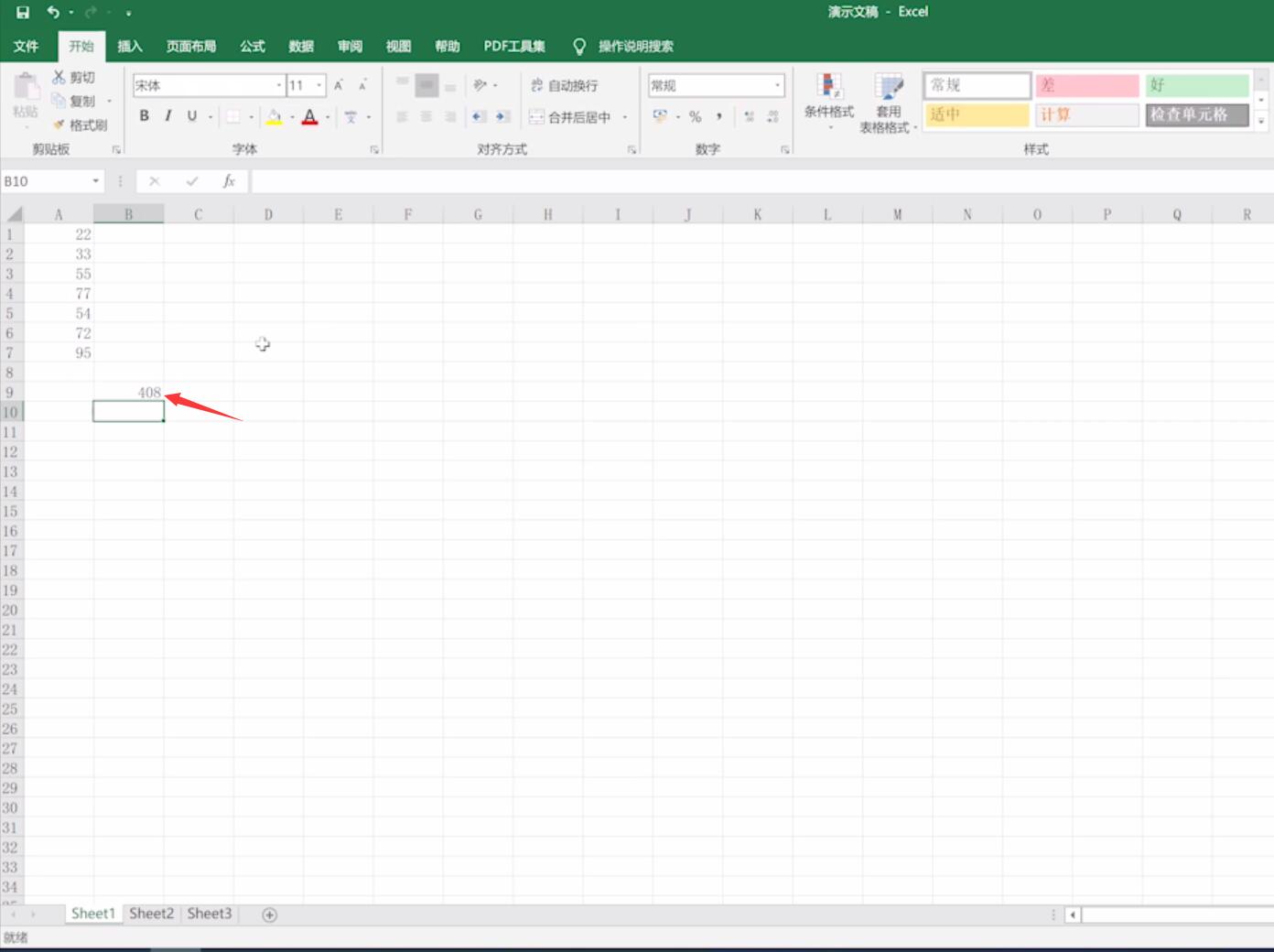
Task: Toggle center horizontal alignment
Action: 426,116
